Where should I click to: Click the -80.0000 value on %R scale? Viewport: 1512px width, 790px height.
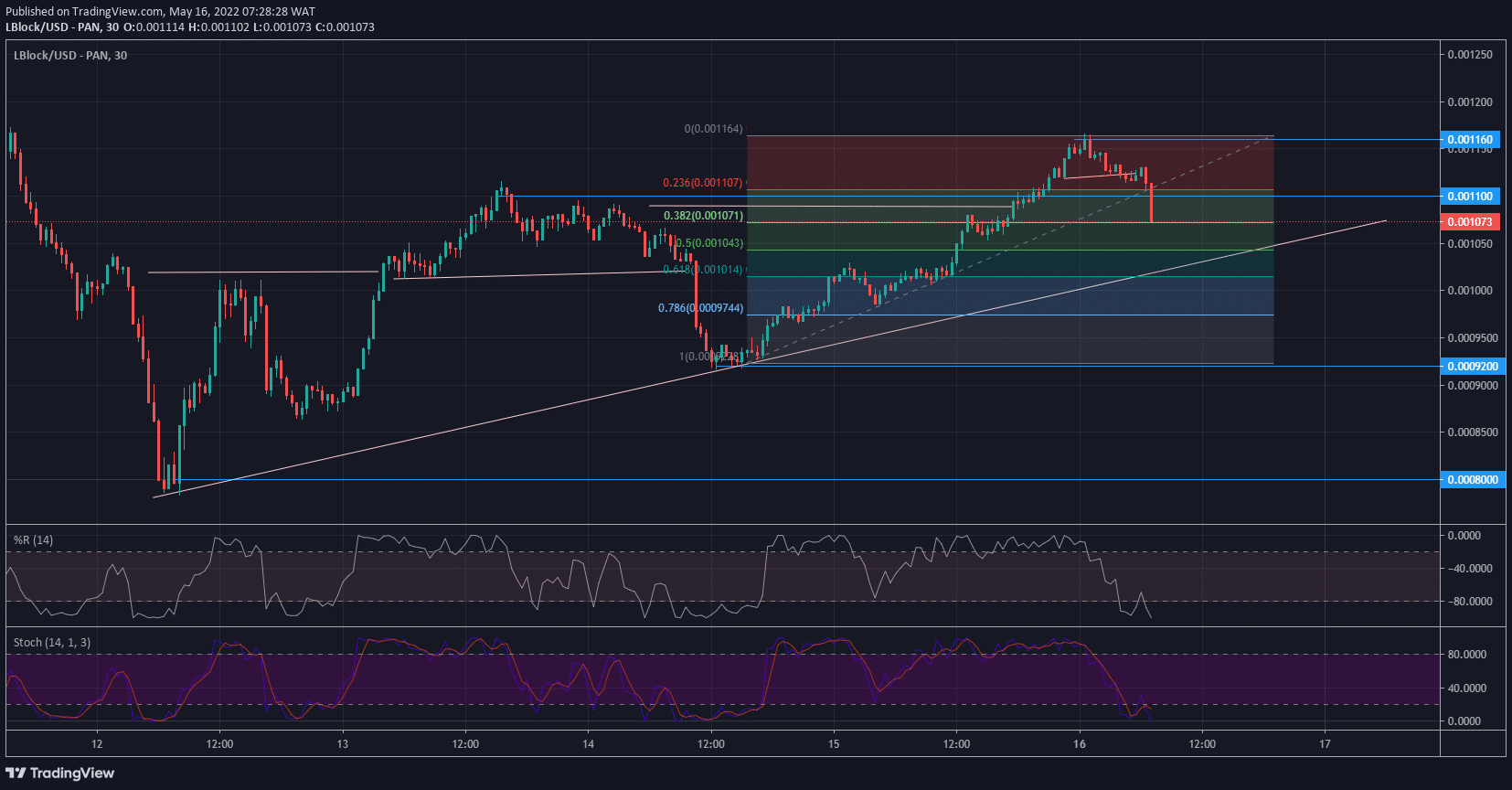pos(1469,602)
